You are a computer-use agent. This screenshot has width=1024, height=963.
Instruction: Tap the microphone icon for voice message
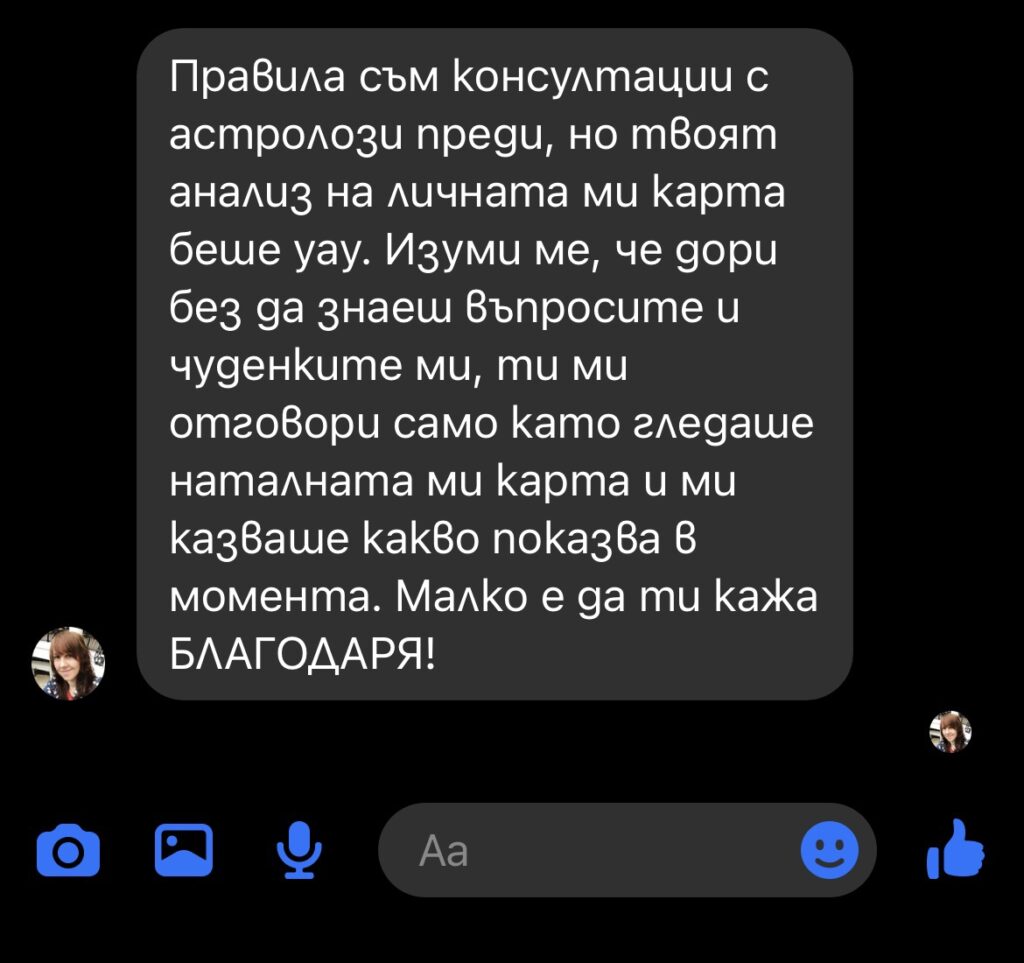pyautogui.click(x=299, y=850)
